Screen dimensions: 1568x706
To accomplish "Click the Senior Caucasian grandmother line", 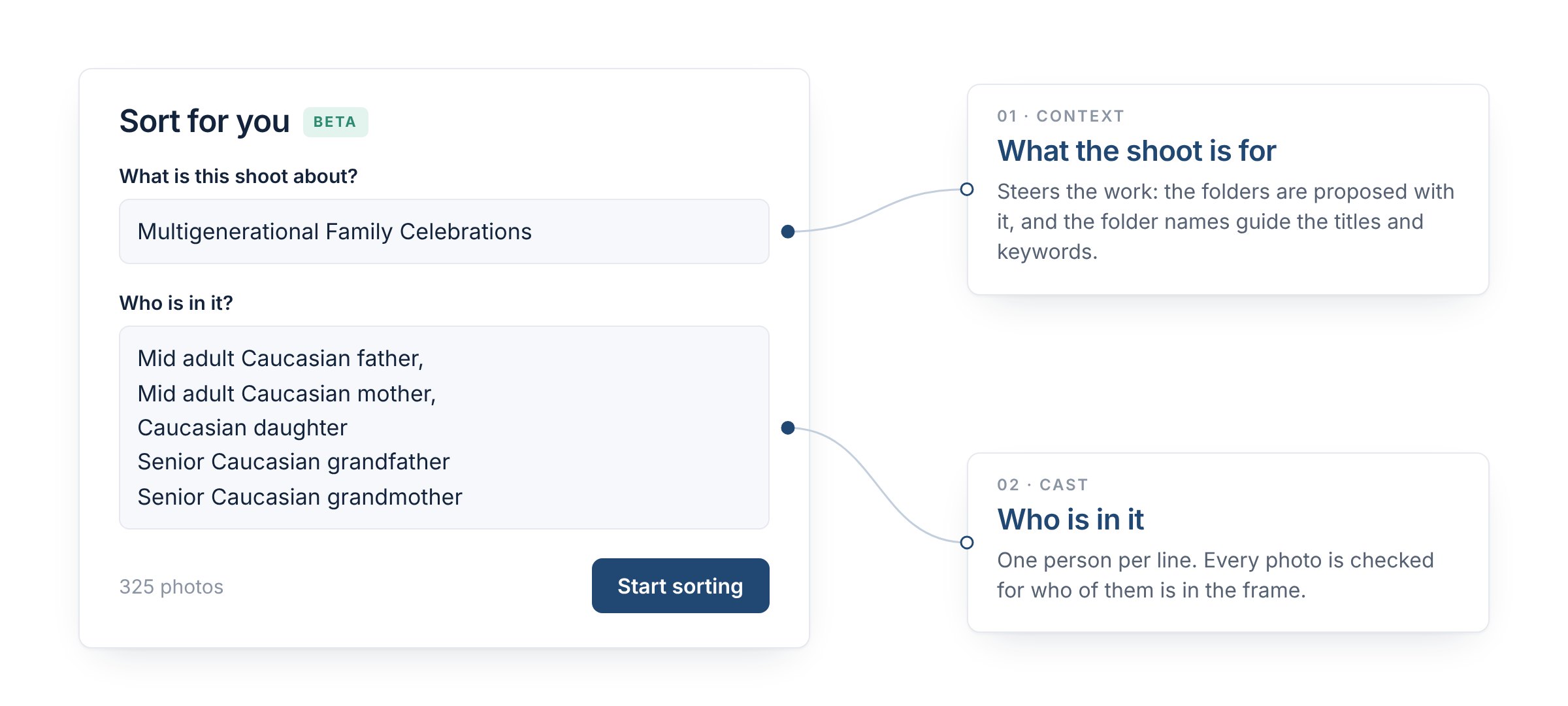I will pos(300,497).
